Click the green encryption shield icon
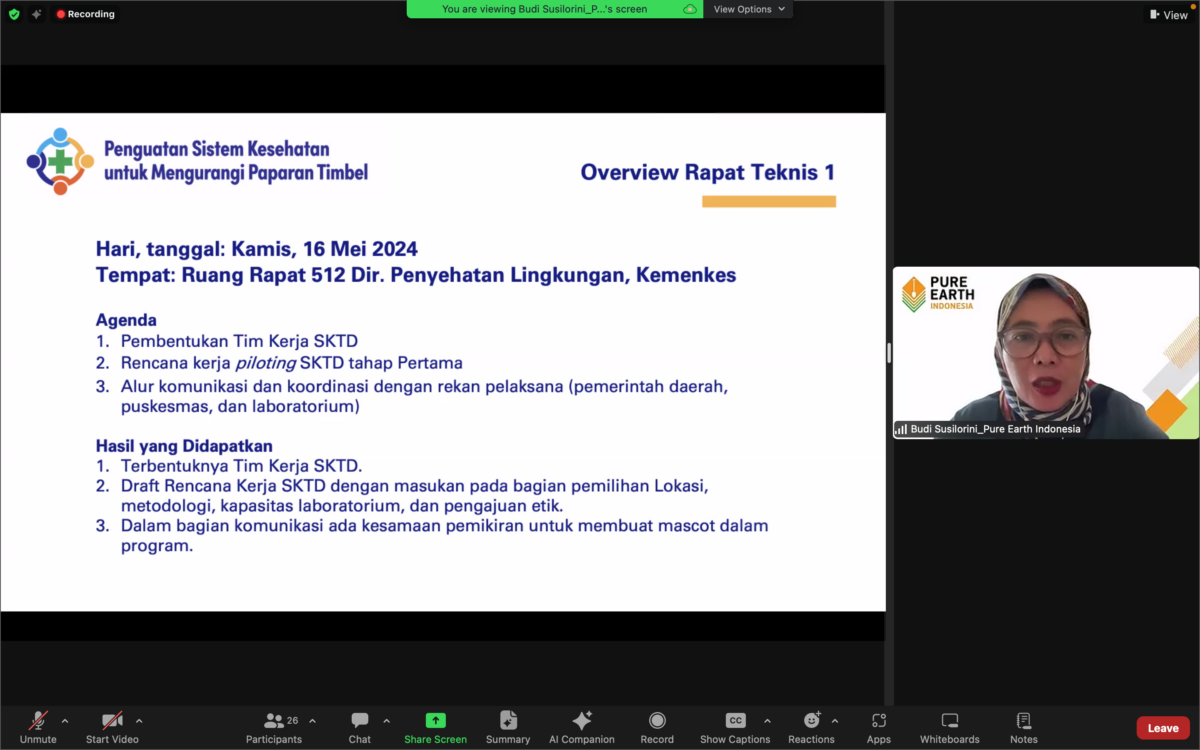This screenshot has height=750, width=1200. click(14, 14)
